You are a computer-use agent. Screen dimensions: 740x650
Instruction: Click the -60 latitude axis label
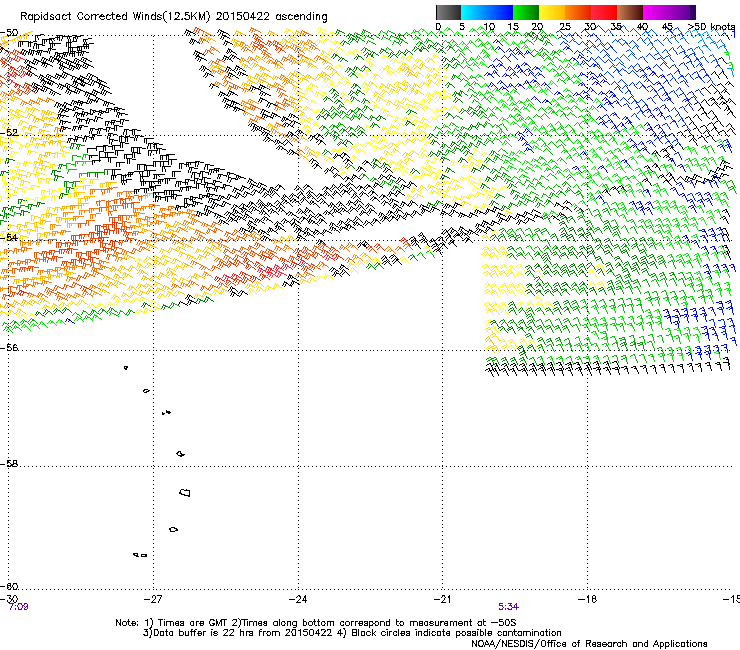9,586
